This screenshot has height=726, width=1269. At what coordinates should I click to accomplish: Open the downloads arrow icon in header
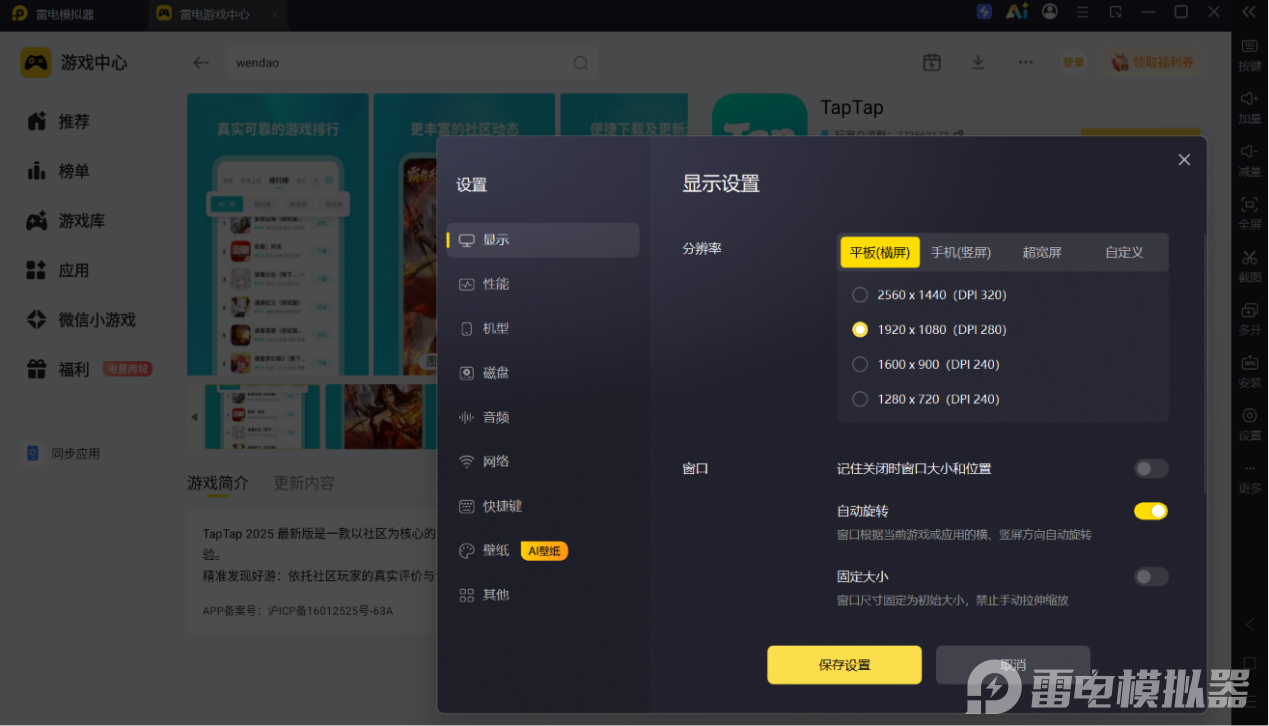point(978,62)
